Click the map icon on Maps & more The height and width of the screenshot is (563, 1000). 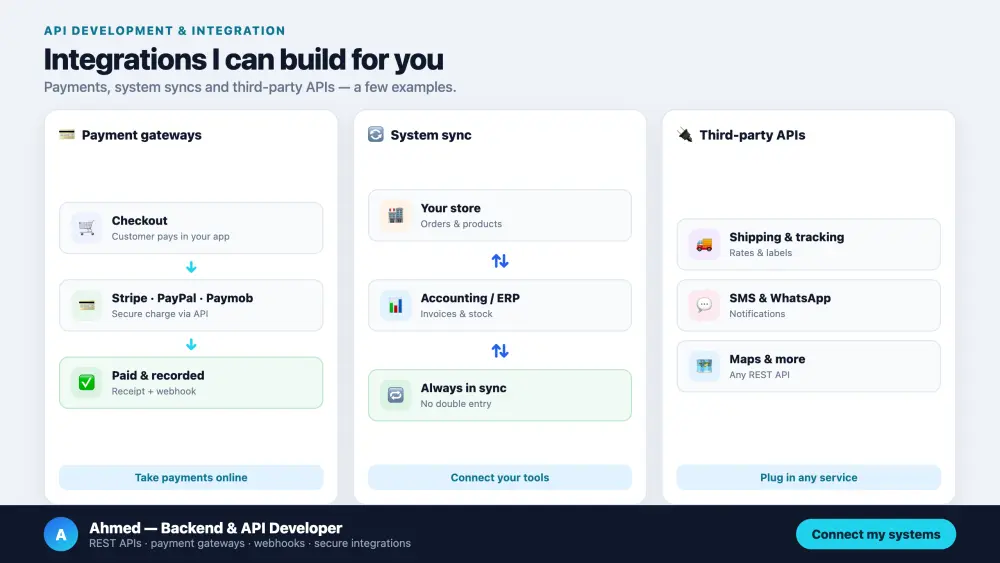click(704, 367)
